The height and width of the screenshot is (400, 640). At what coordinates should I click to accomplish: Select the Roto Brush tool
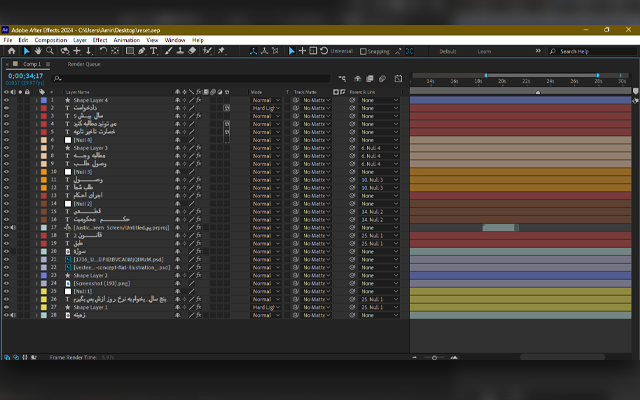click(207, 51)
